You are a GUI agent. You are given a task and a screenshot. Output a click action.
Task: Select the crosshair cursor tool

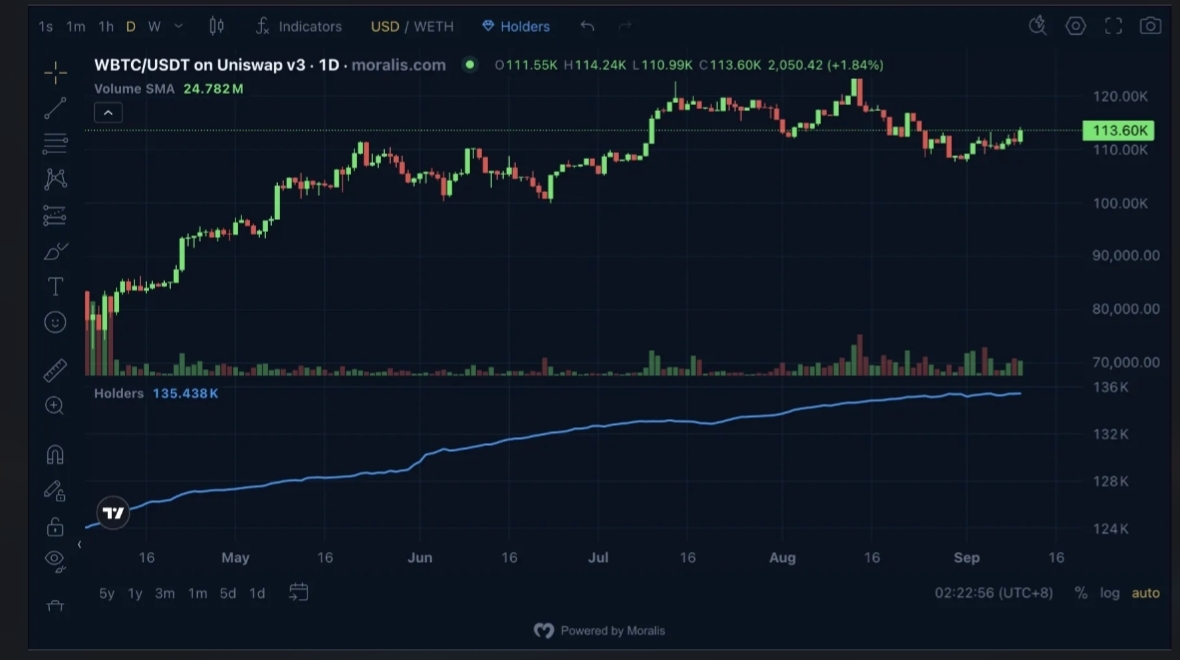click(x=55, y=73)
